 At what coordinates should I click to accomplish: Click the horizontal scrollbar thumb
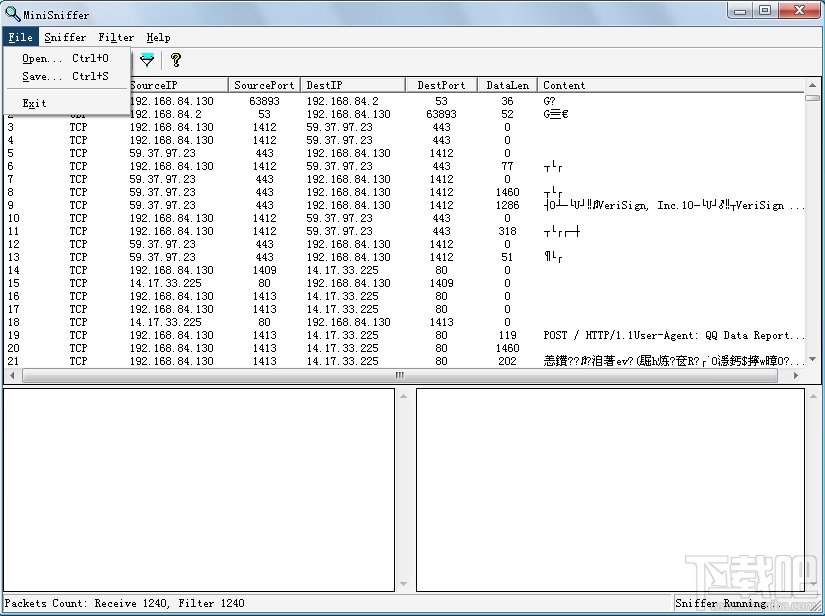[400, 376]
